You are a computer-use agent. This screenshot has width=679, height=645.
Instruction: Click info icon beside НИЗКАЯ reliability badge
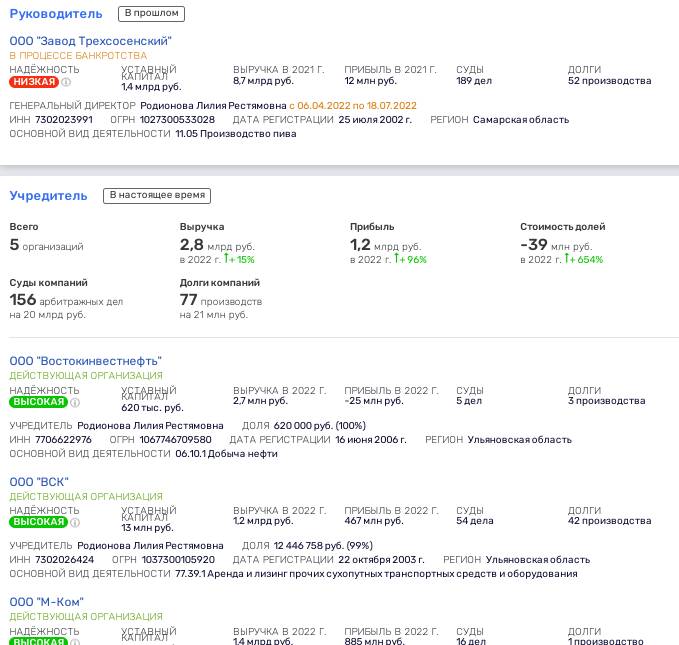click(x=66, y=82)
